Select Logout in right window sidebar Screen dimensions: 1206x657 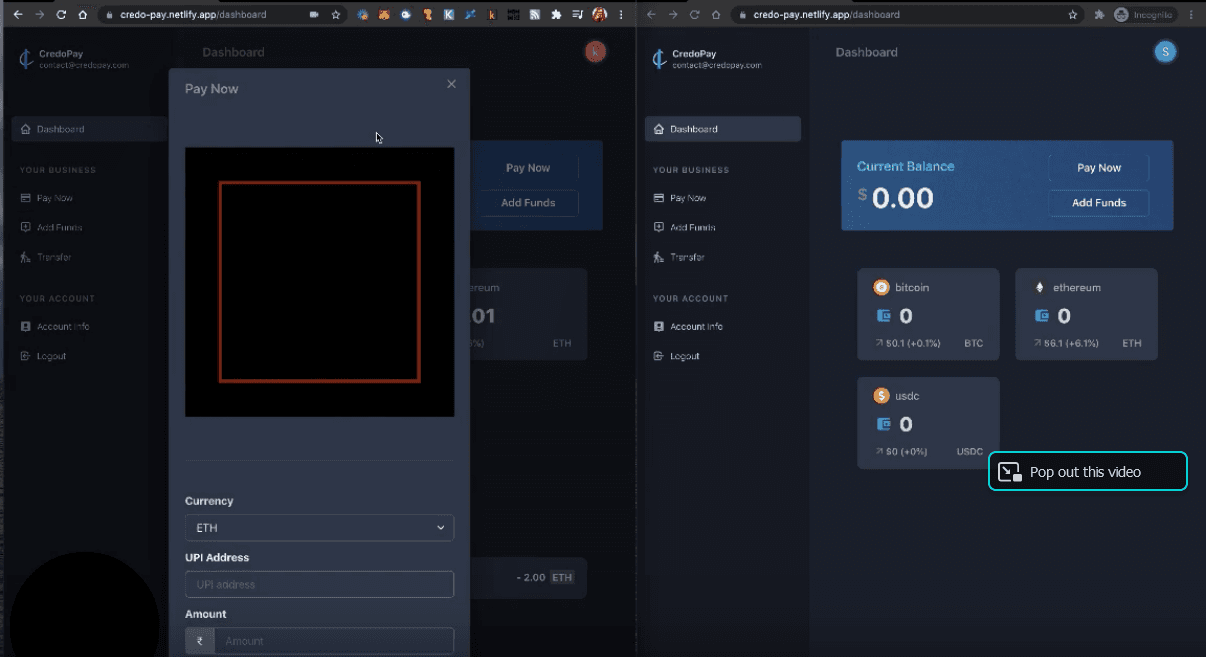pyautogui.click(x=676, y=356)
